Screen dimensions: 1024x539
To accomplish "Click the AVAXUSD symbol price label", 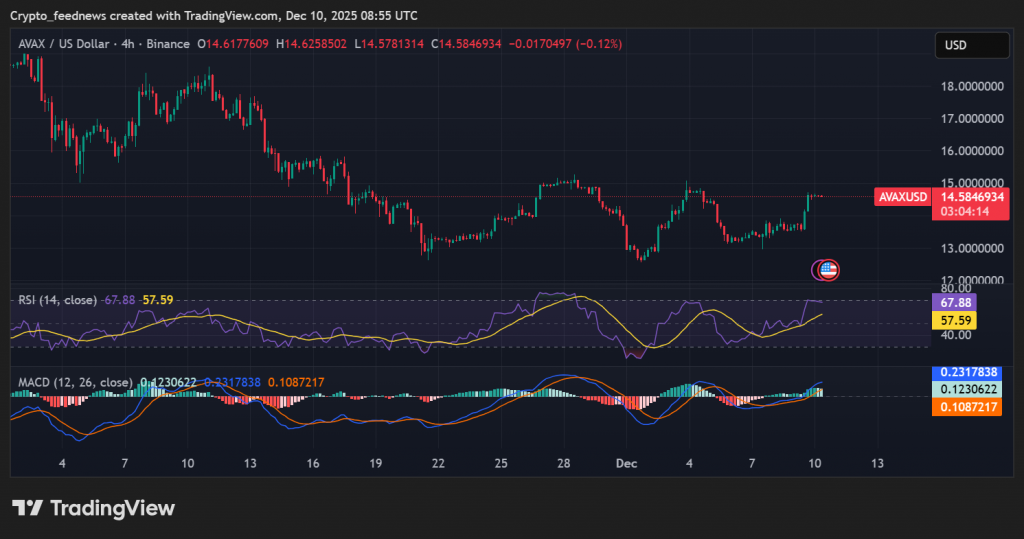I will [902, 197].
